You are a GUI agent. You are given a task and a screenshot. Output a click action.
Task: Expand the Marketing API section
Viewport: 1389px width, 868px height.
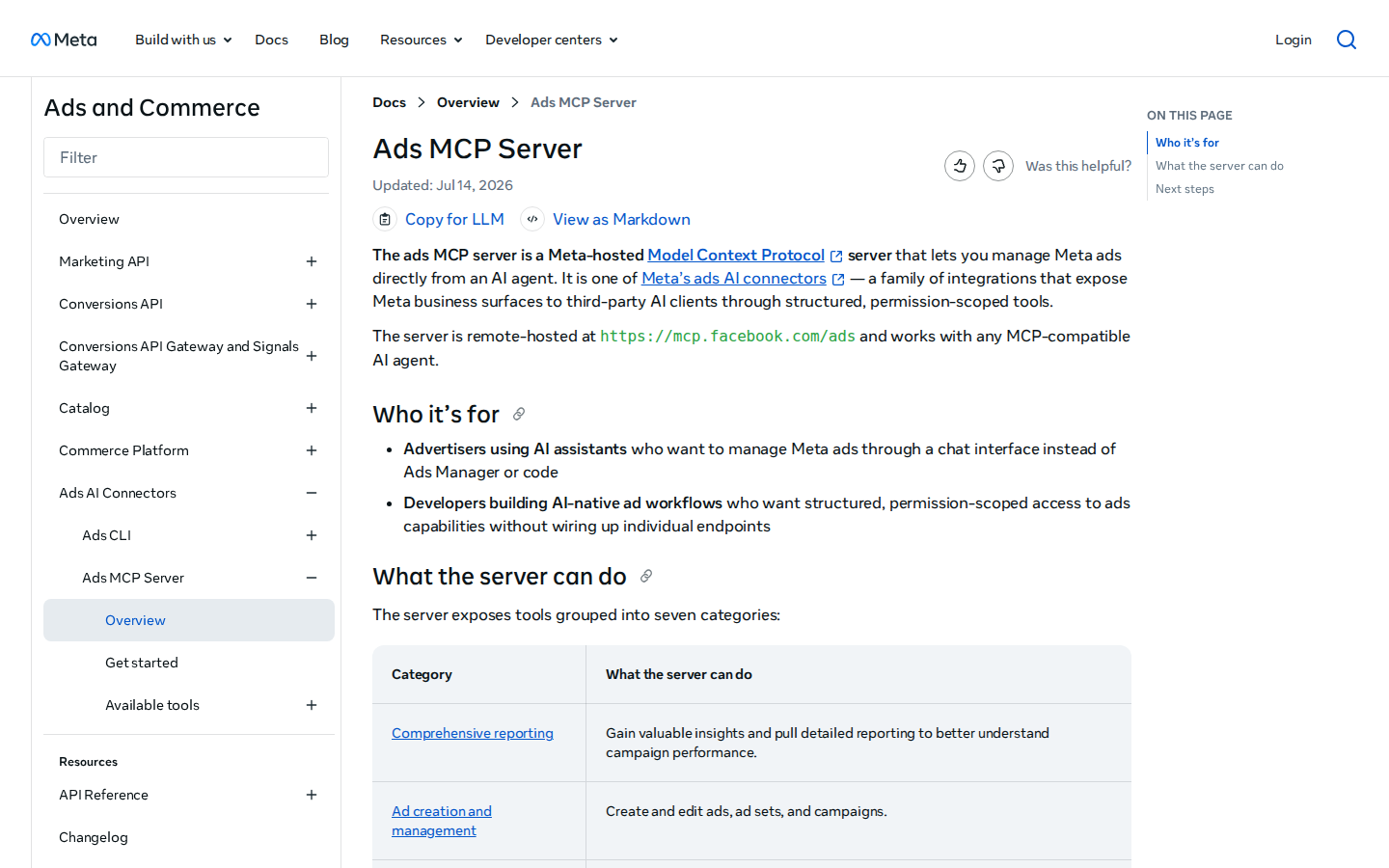(x=312, y=261)
